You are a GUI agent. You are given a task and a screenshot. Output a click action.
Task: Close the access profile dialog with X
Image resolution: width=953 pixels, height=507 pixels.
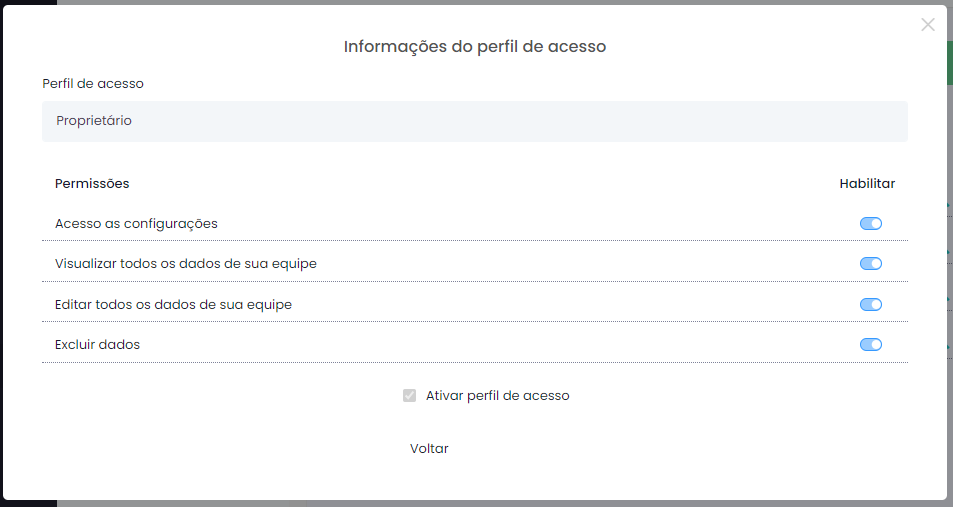pyautogui.click(x=927, y=24)
